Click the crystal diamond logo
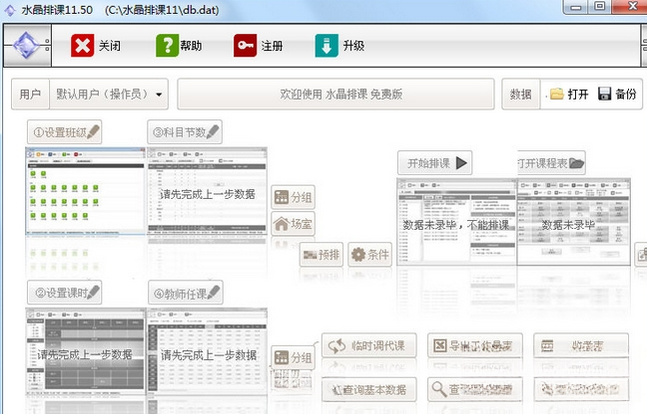Screen dimensions: 647x414 click(26, 45)
